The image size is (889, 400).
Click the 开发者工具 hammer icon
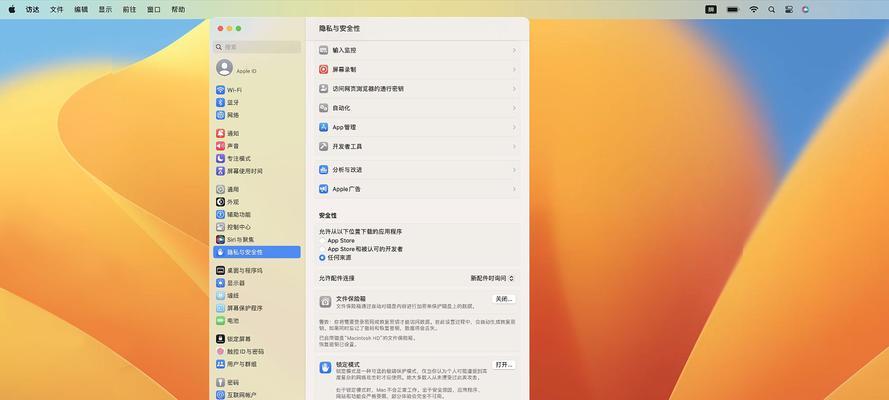(324, 146)
